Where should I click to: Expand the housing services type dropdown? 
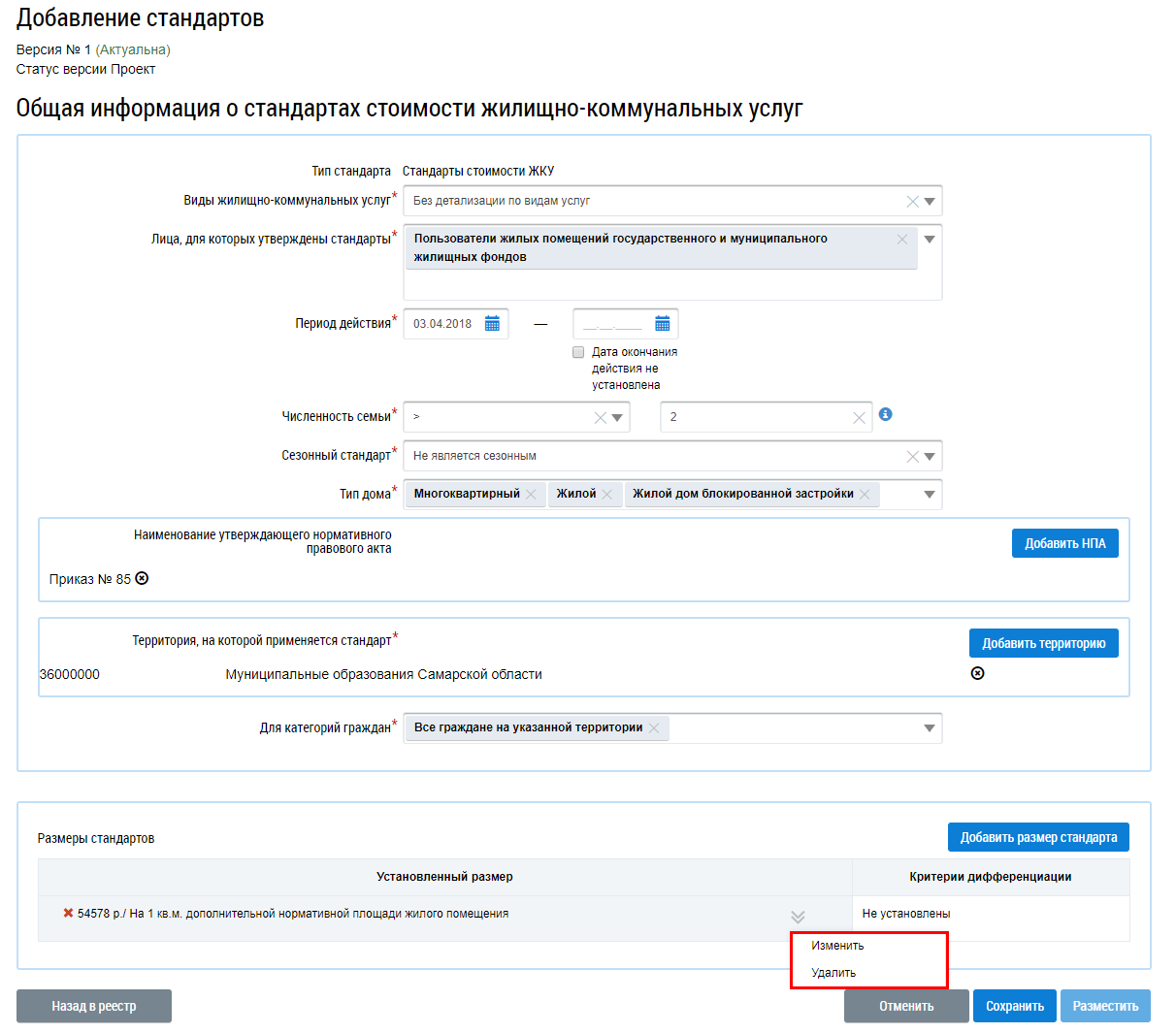(930, 202)
